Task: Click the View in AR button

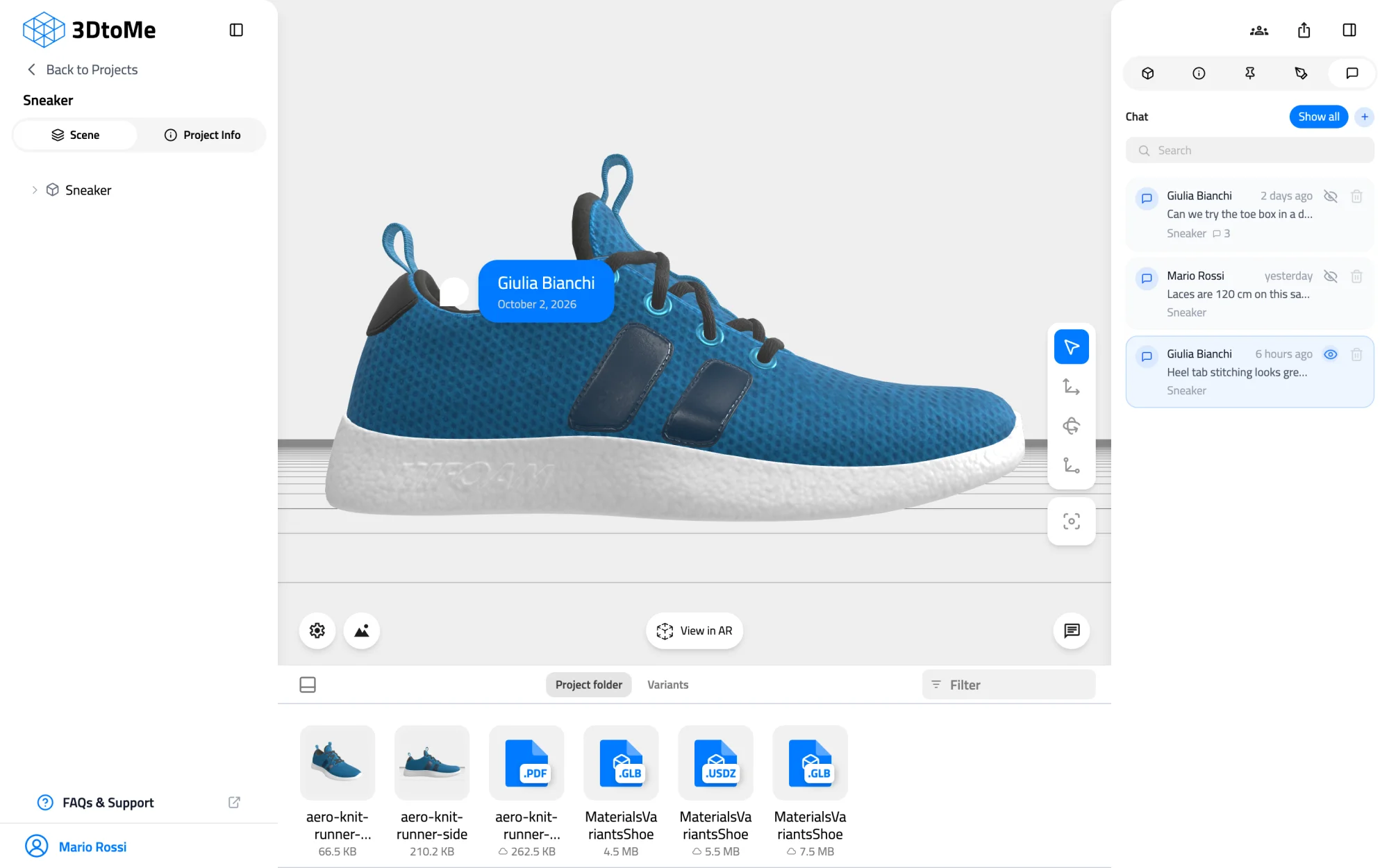Action: [x=694, y=631]
